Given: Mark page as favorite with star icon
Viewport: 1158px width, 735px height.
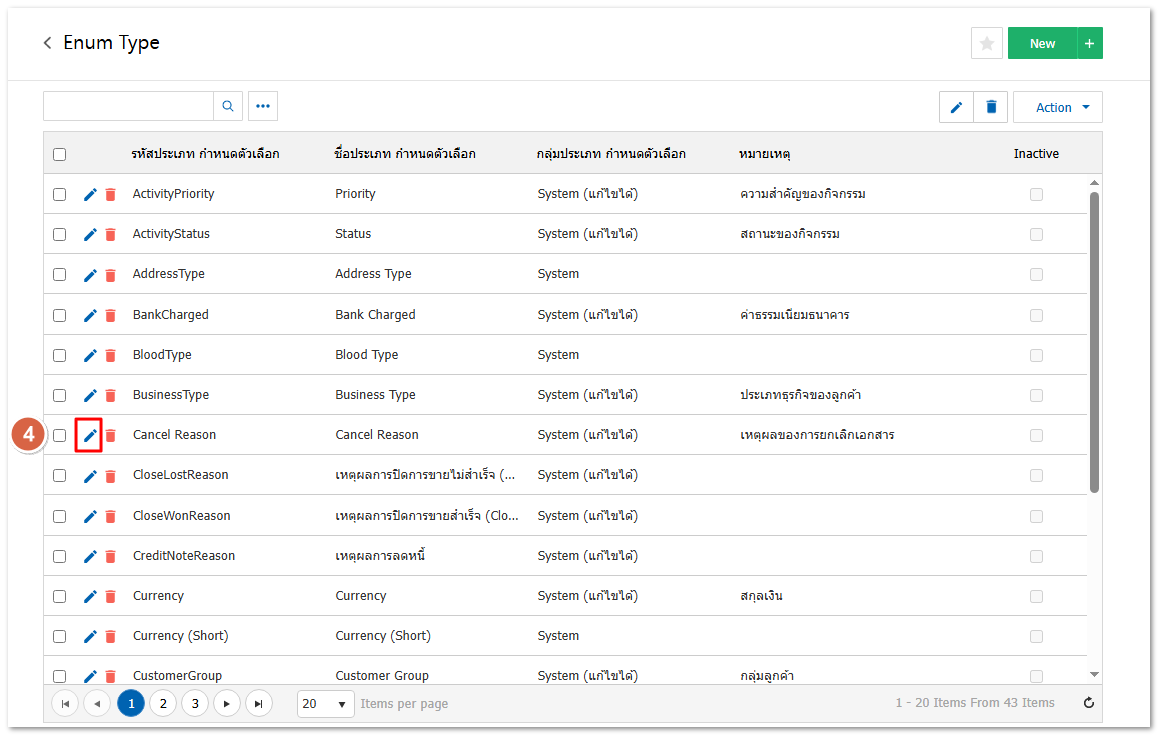Looking at the screenshot, I should 986,43.
